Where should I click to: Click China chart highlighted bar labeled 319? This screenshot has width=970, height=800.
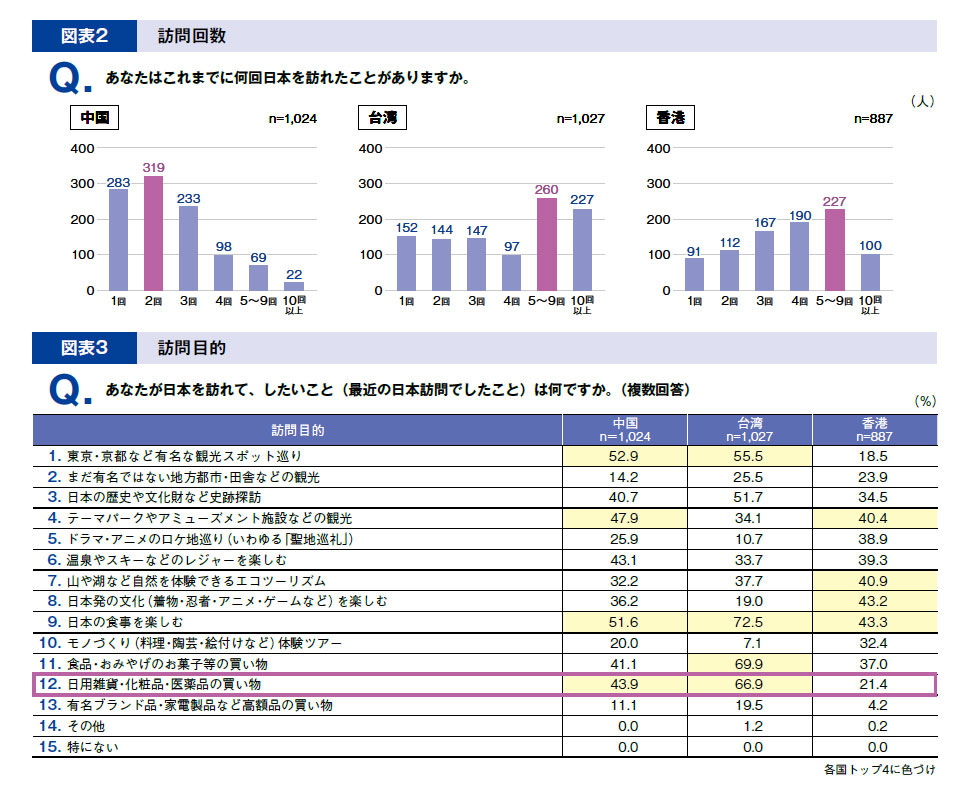(153, 233)
